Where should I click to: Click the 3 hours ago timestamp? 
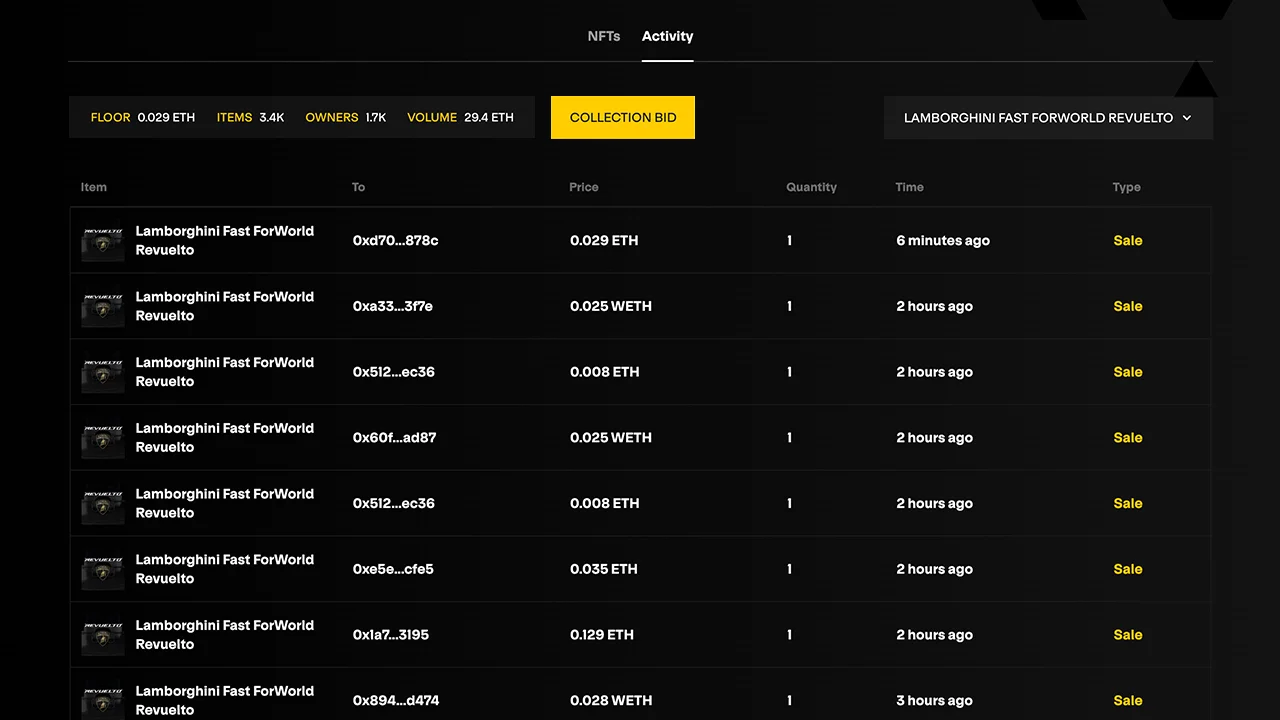pyautogui.click(x=934, y=700)
